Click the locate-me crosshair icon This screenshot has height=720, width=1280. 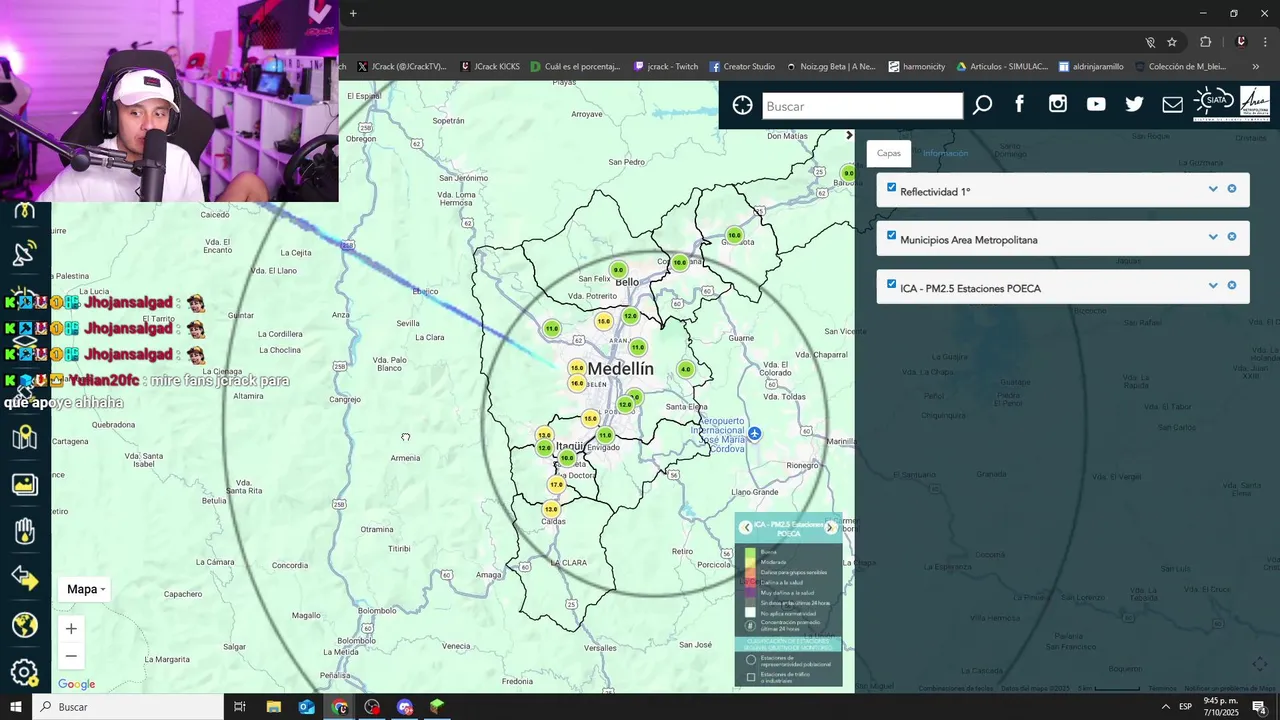[742, 105]
